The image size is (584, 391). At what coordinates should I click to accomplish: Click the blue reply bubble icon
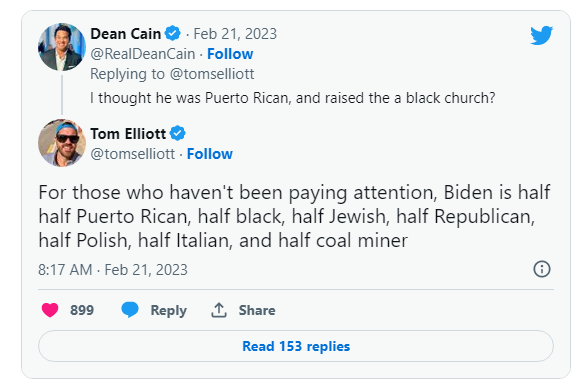[130, 309]
